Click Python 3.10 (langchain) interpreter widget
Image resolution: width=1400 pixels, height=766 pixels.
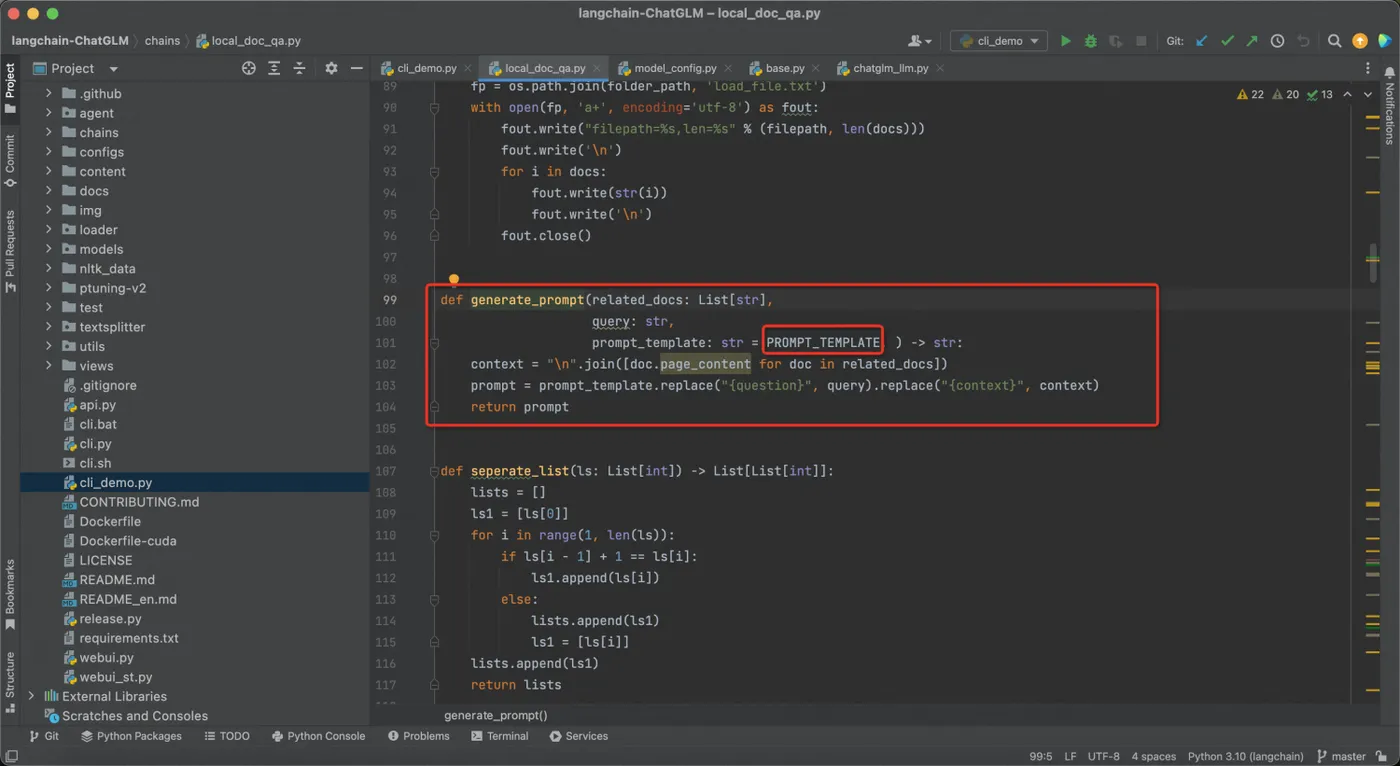tap(1246, 756)
